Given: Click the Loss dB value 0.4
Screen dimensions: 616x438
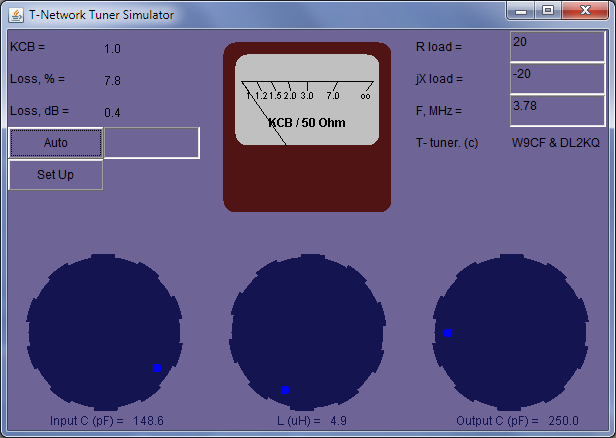Looking at the screenshot, I should tap(112, 113).
